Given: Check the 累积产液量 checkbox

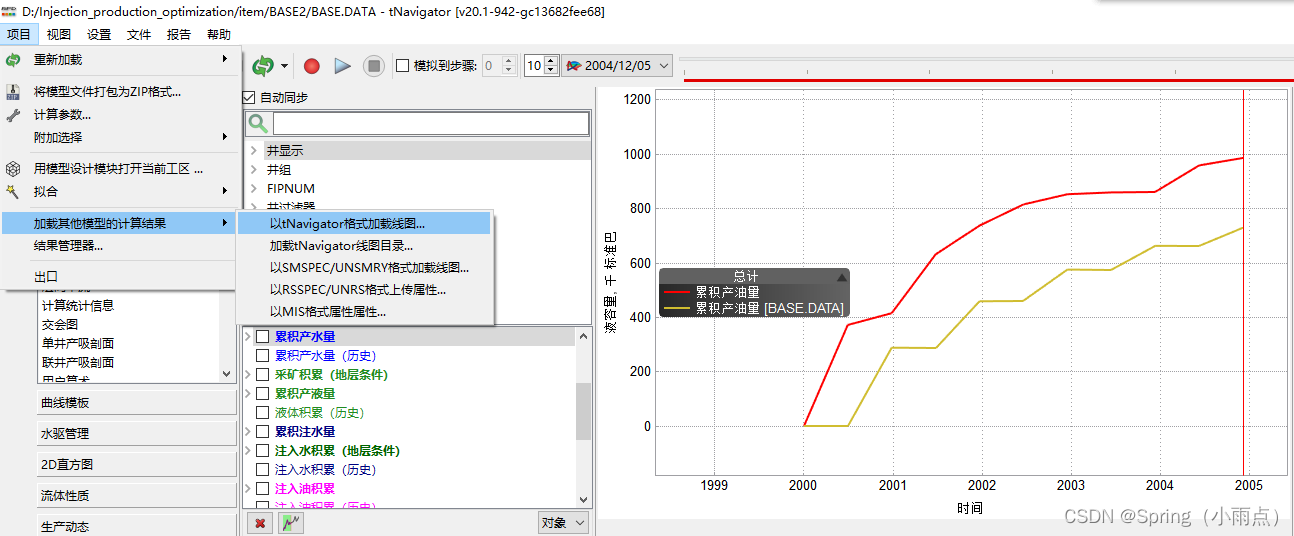Looking at the screenshot, I should click(x=262, y=394).
